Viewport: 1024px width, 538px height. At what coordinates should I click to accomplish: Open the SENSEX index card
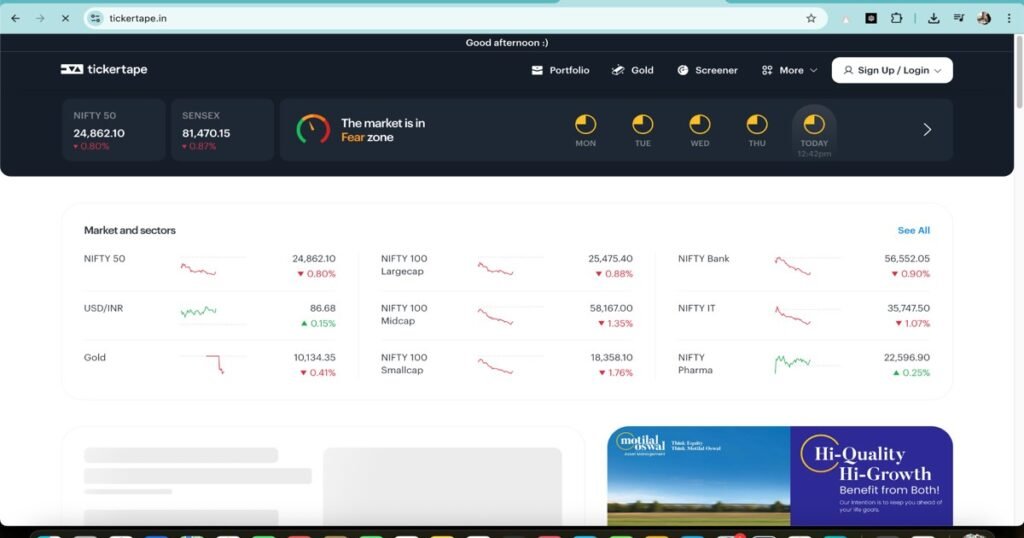coord(222,130)
